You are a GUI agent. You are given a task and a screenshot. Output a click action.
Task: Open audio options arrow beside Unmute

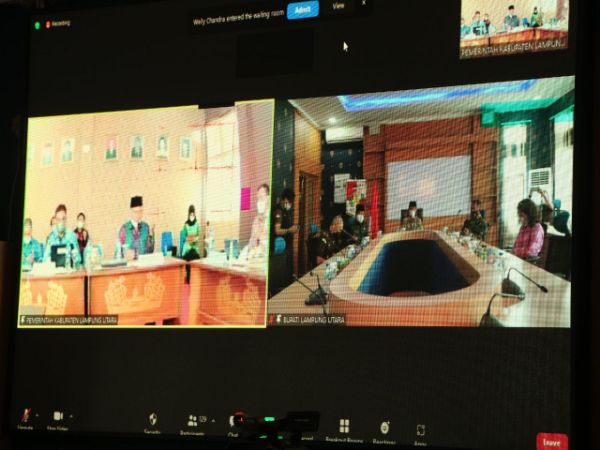click(x=37, y=415)
